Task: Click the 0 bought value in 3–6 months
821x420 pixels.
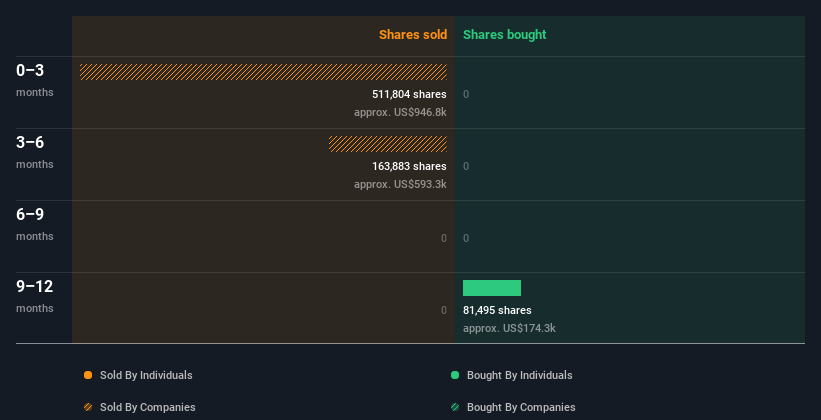Action: [466, 166]
